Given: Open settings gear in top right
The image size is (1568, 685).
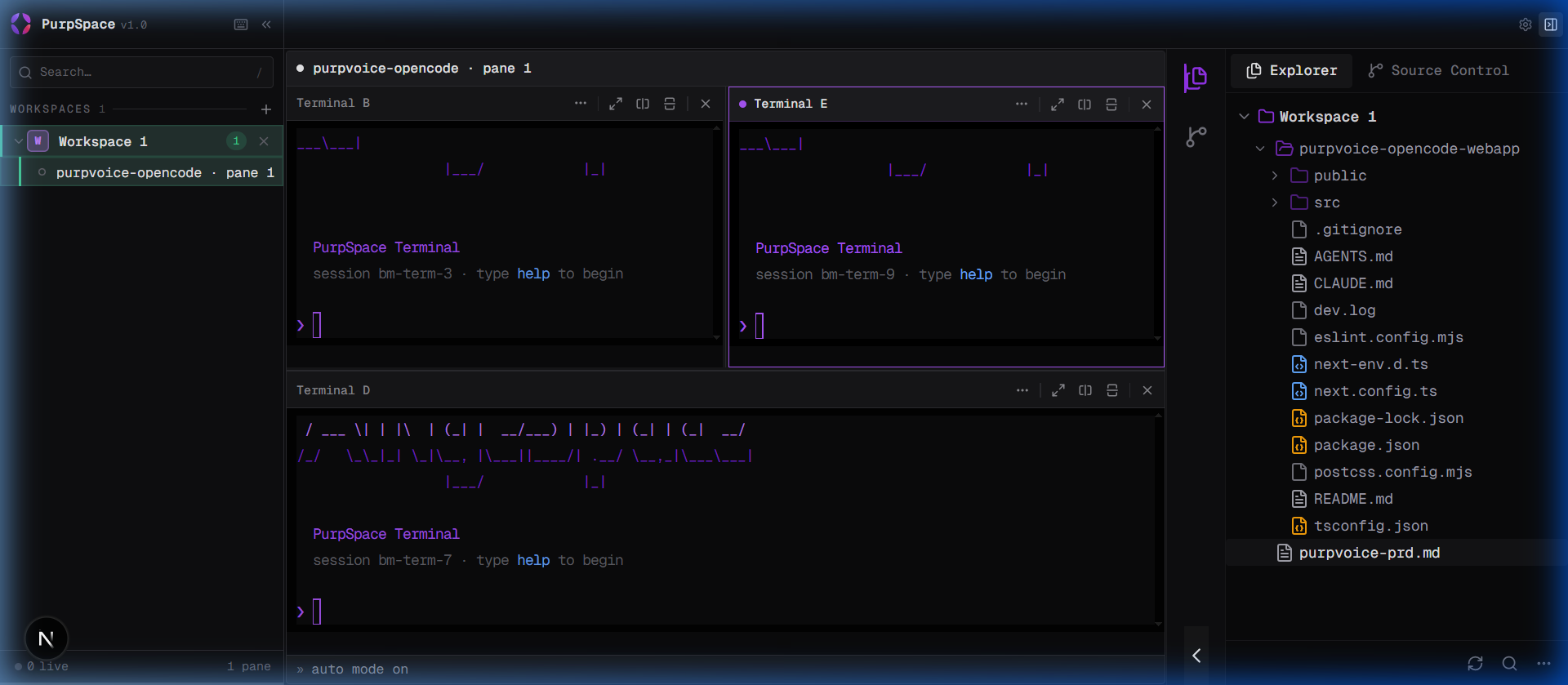Looking at the screenshot, I should pyautogui.click(x=1525, y=24).
